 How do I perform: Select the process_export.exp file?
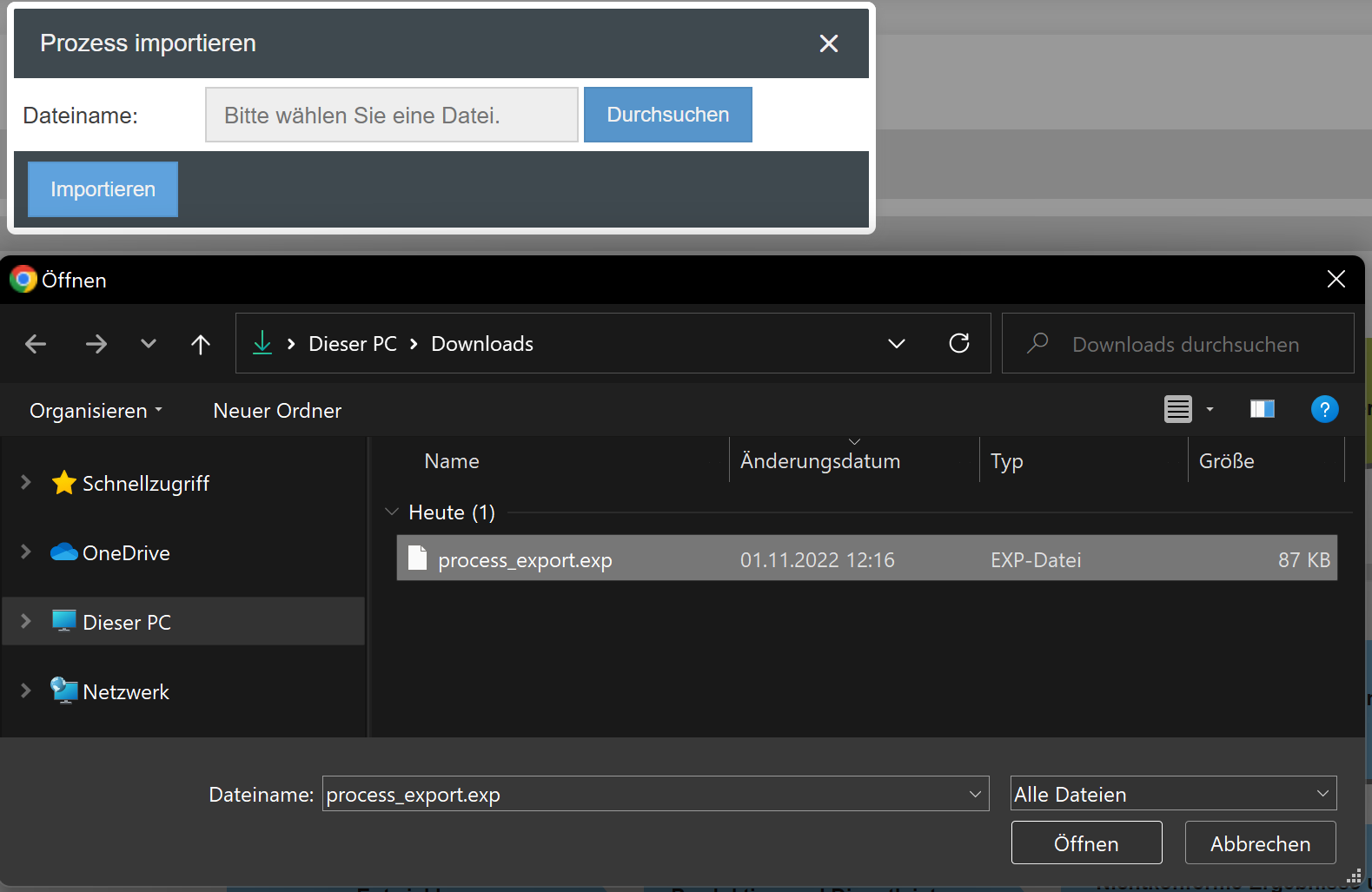coord(525,560)
